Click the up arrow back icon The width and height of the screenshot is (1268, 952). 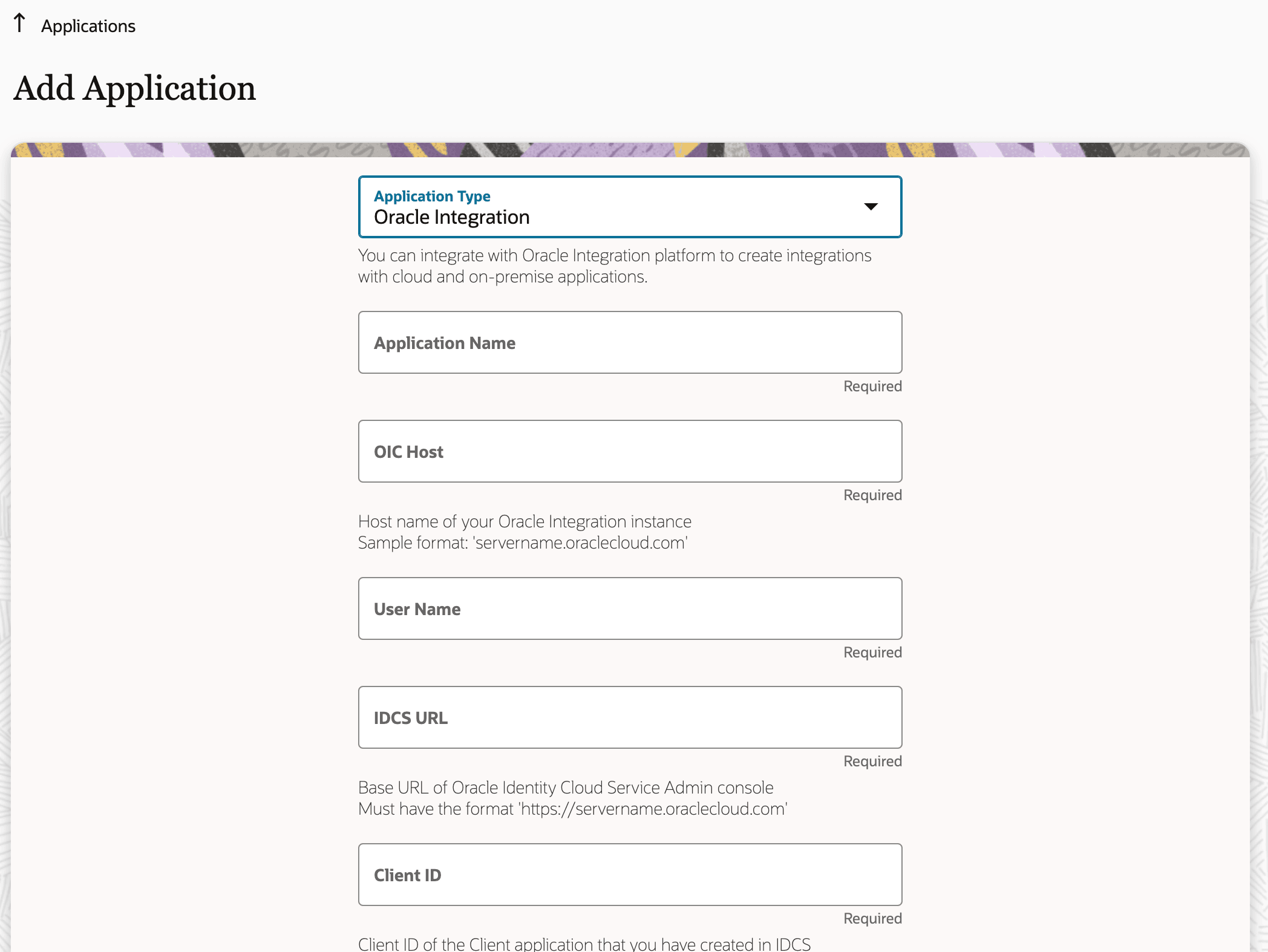click(19, 24)
